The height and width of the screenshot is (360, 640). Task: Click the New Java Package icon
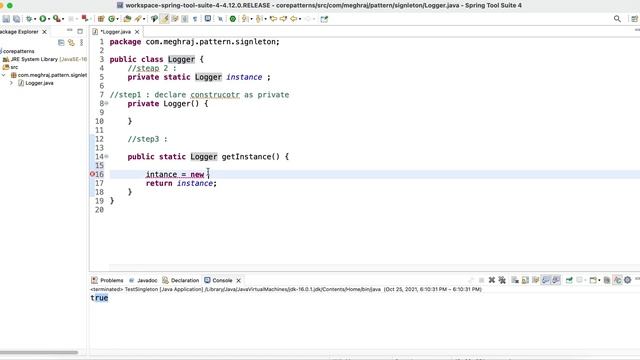101,19
